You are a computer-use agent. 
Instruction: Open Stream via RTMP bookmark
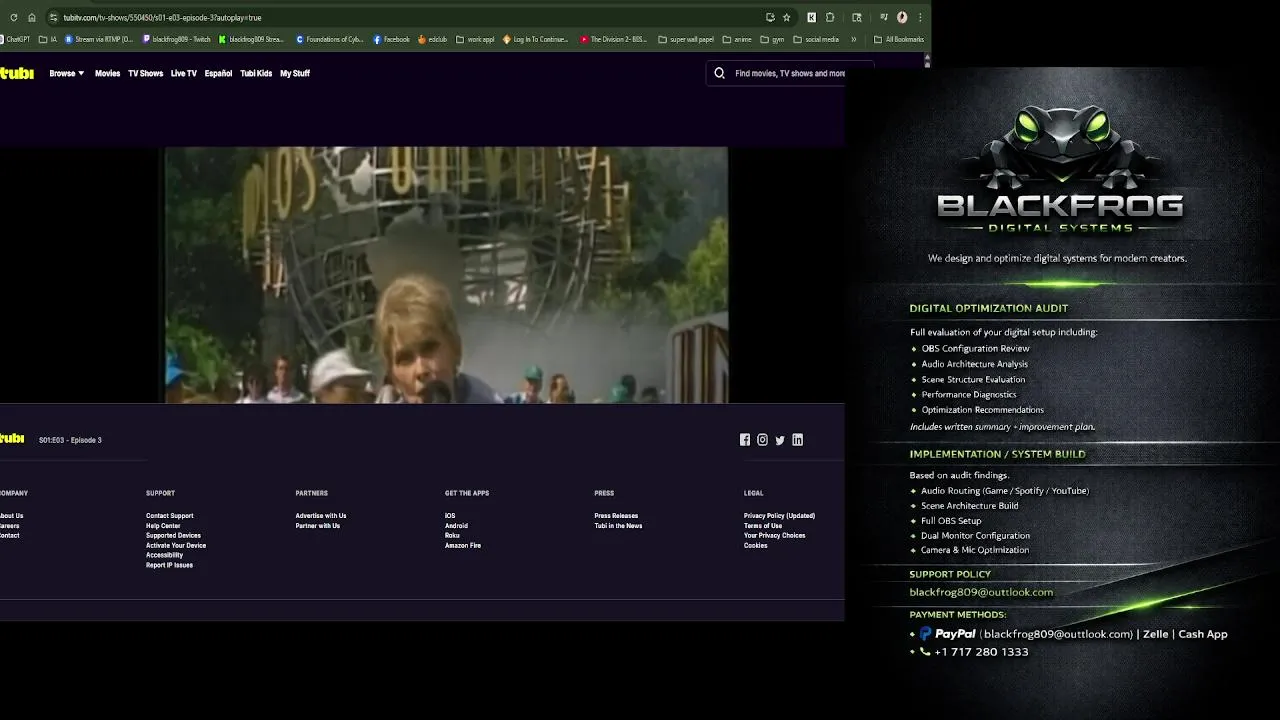point(99,39)
